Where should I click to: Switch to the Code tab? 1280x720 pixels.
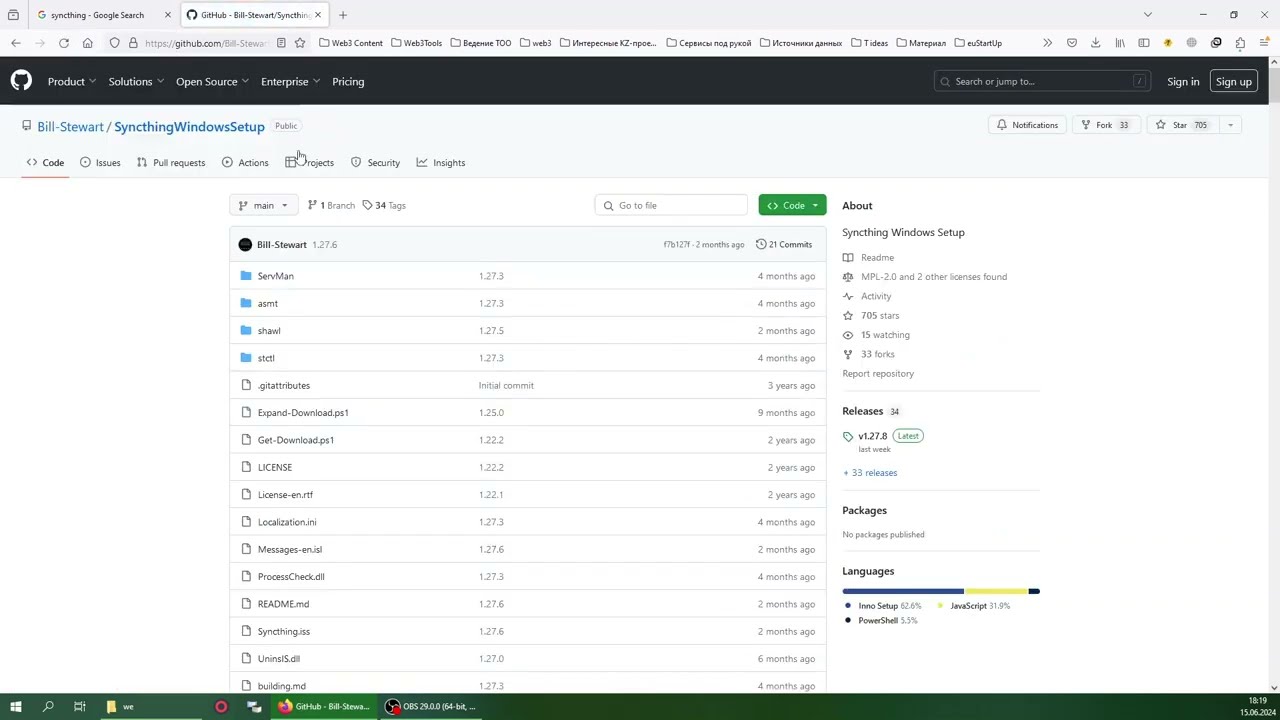pyautogui.click(x=45, y=162)
